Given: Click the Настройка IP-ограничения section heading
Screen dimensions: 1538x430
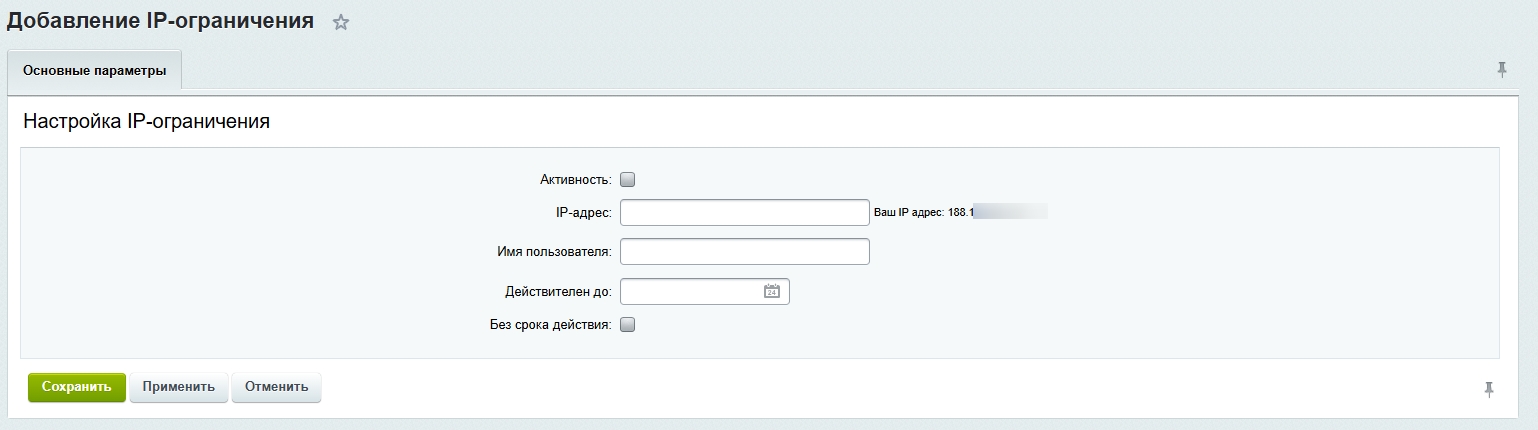Looking at the screenshot, I should (146, 122).
